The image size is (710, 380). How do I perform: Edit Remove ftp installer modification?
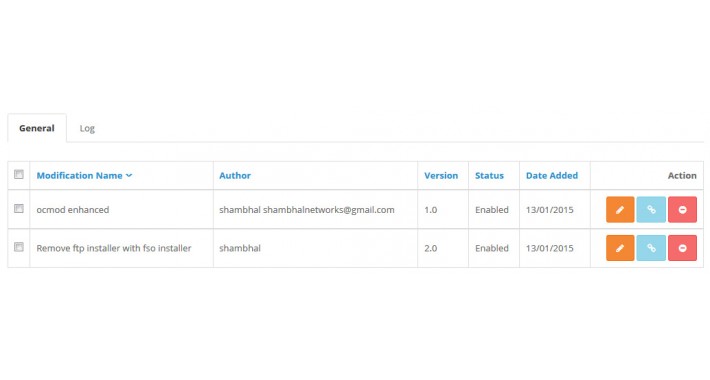[620, 248]
